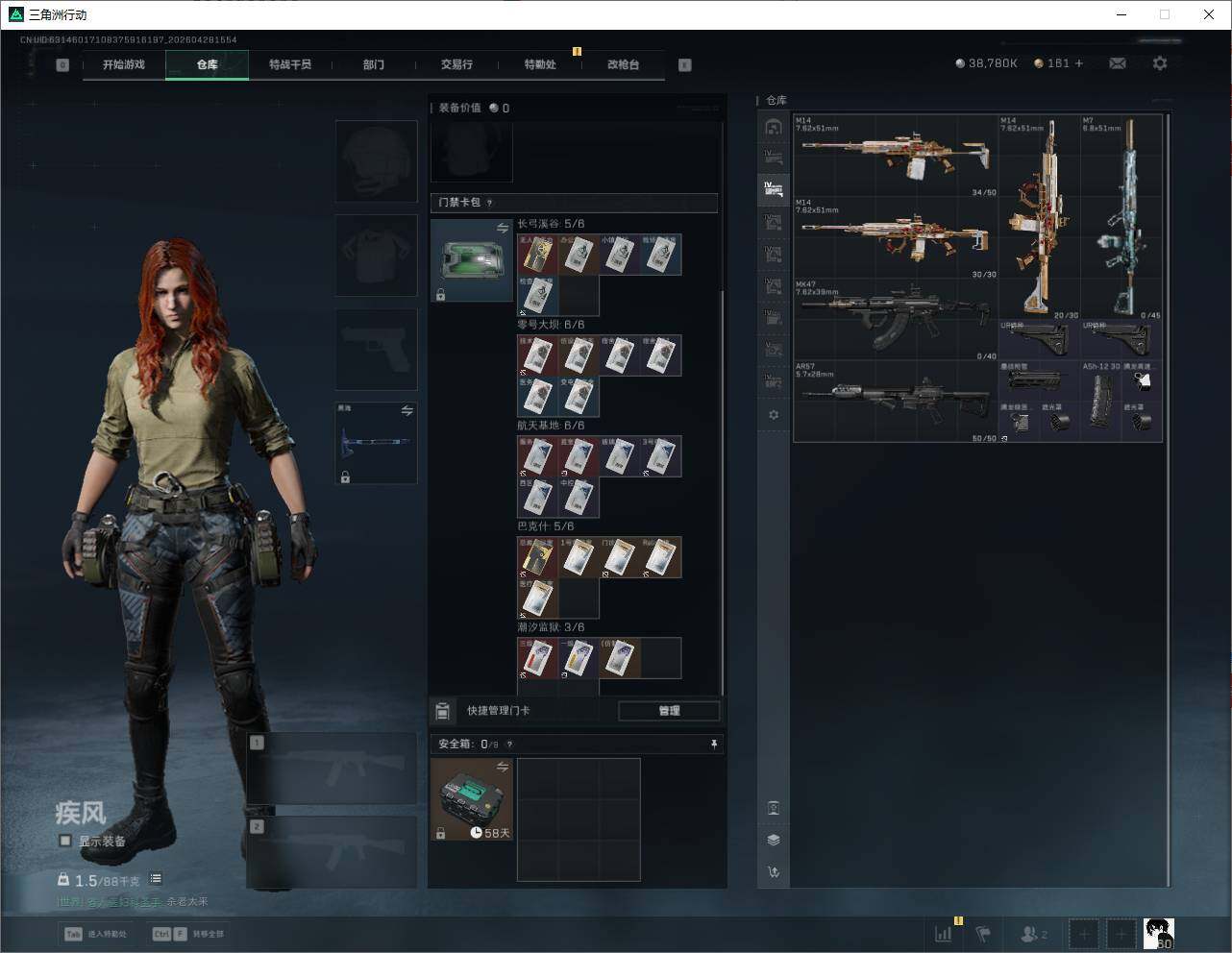Open the player avatar in the bottom bar
The height and width of the screenshot is (953, 1232).
pos(1159,934)
